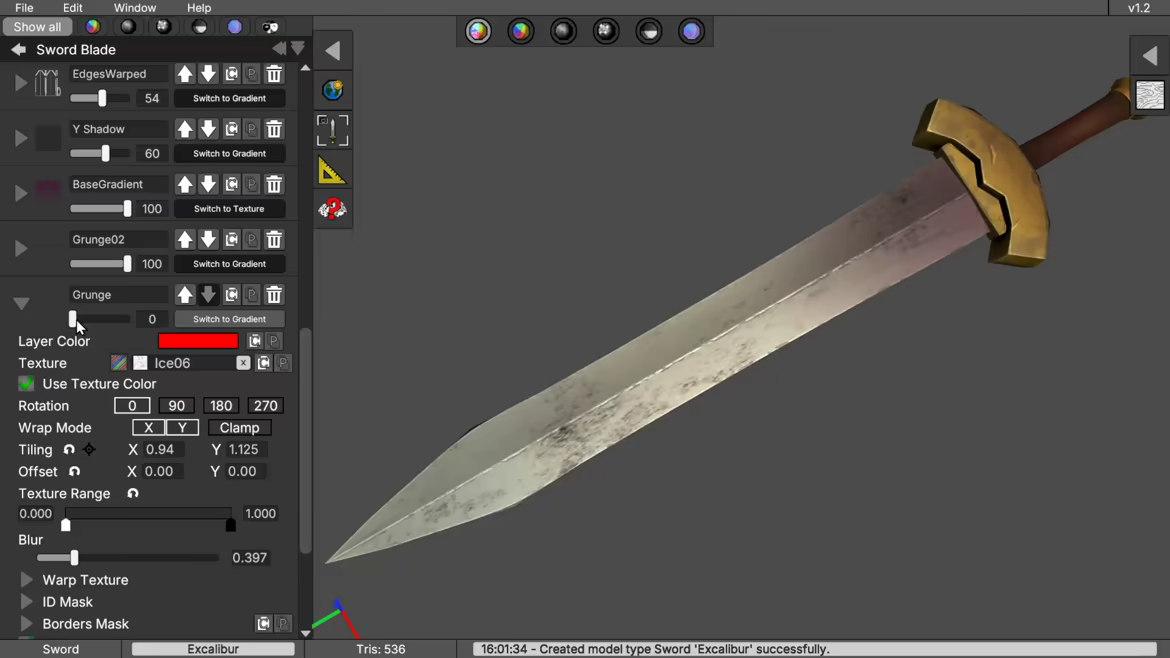Screen dimensions: 1170x658
Task: Switch Grunge02 to Gradient
Action: coord(229,264)
